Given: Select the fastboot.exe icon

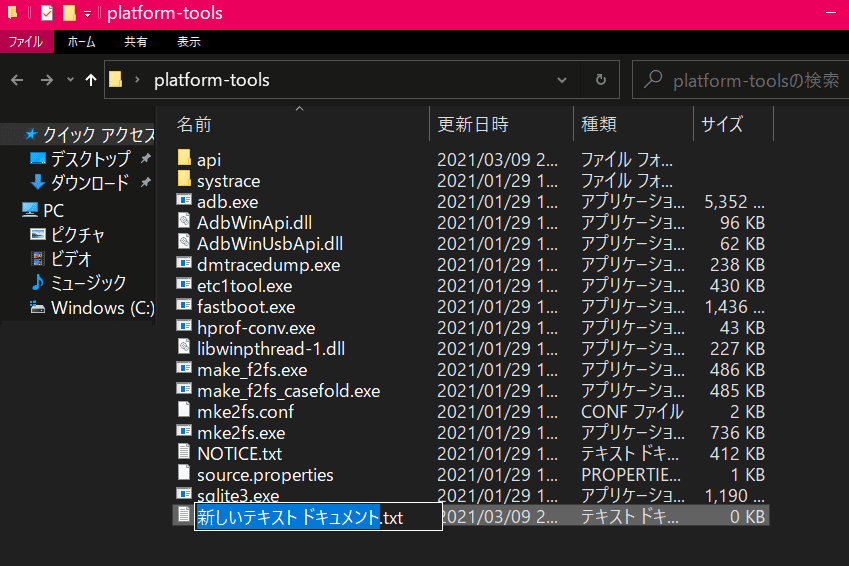Looking at the screenshot, I should coord(184,305).
